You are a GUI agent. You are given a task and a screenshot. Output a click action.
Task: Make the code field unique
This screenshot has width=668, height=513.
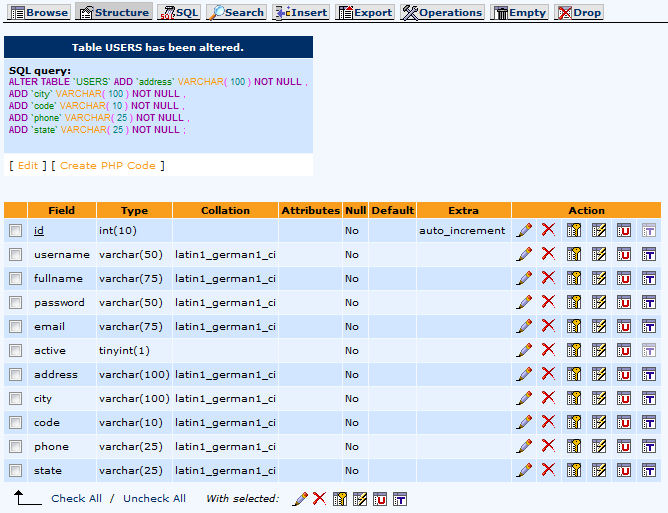[624, 423]
